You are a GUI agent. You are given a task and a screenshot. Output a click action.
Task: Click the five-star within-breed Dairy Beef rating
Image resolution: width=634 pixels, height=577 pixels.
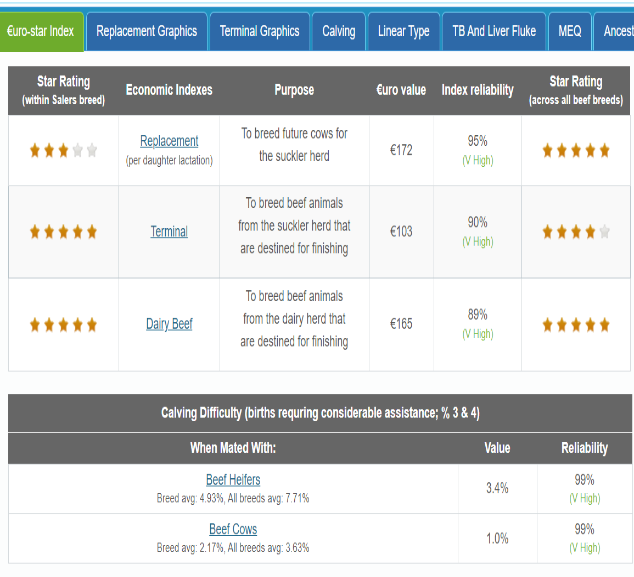pos(63,325)
